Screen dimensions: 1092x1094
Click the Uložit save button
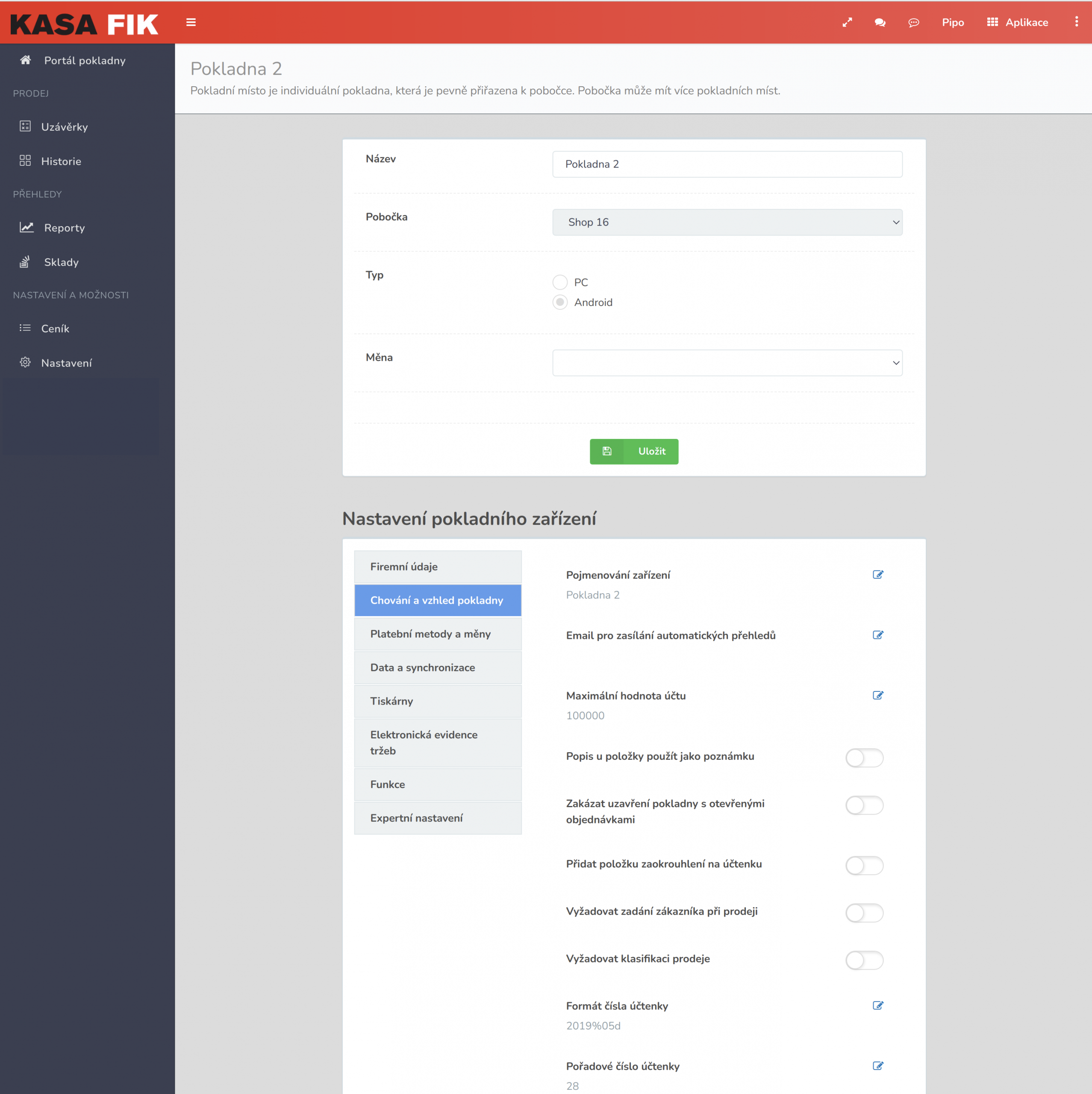click(x=634, y=451)
